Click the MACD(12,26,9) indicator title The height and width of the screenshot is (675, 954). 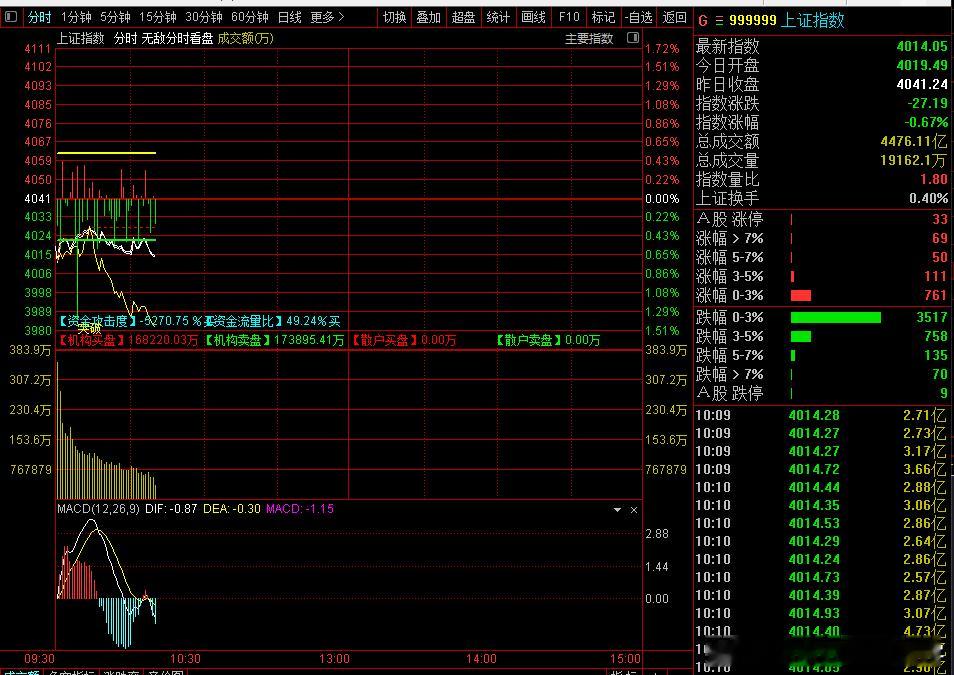tap(98, 509)
